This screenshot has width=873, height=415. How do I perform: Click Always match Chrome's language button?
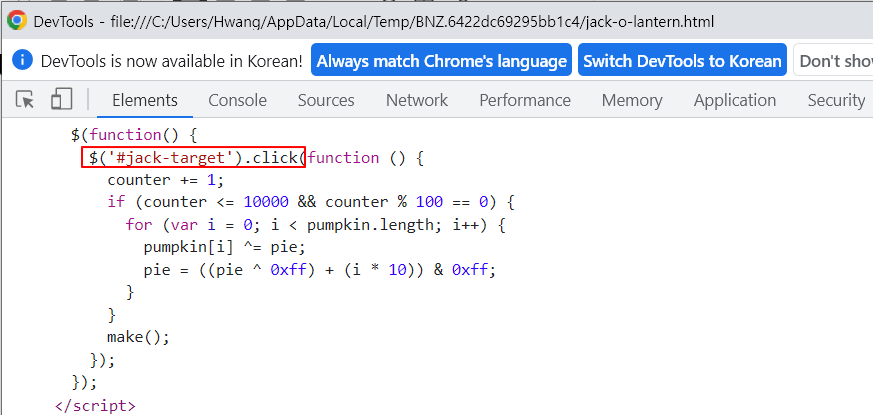click(x=442, y=60)
